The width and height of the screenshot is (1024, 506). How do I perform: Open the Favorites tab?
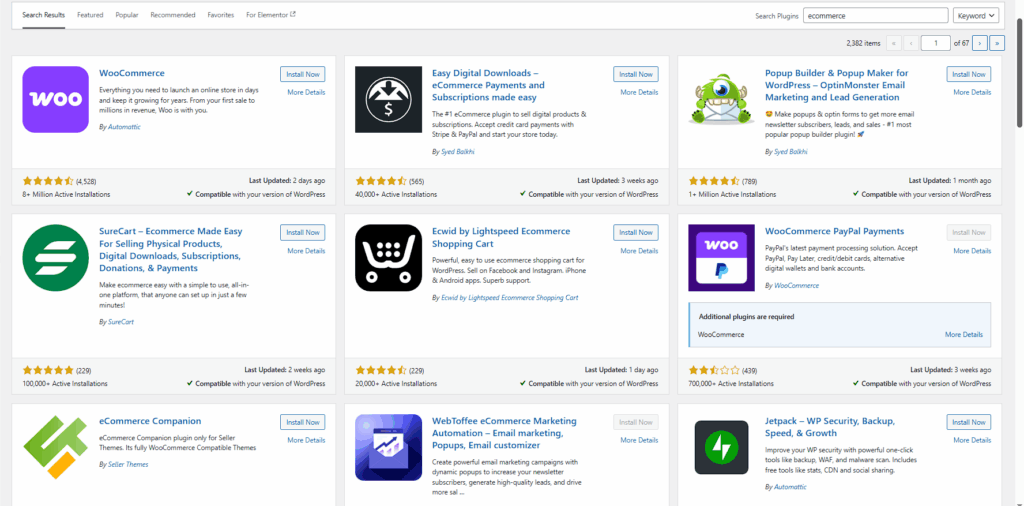tap(221, 15)
